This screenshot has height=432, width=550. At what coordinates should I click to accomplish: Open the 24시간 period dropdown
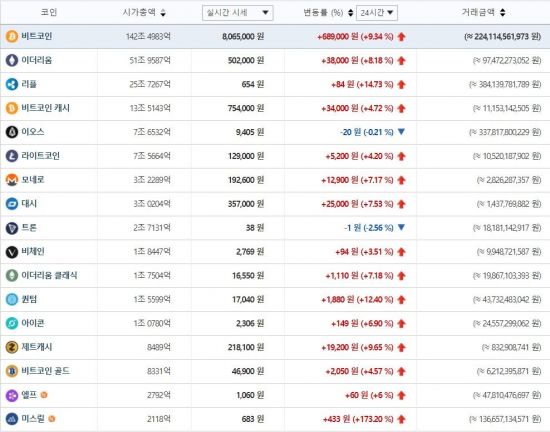(377, 13)
